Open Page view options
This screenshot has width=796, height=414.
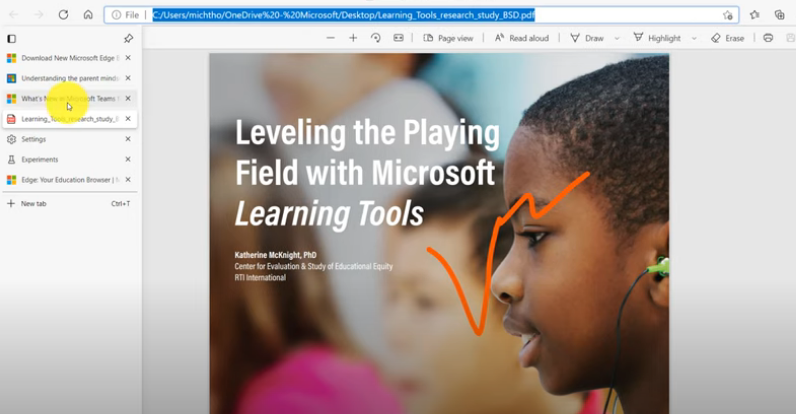coord(448,38)
